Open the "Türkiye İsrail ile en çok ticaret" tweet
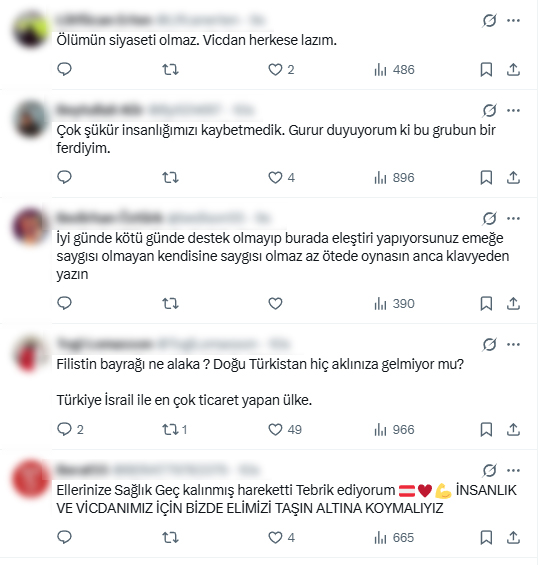This screenshot has width=538, height=565. (184, 400)
